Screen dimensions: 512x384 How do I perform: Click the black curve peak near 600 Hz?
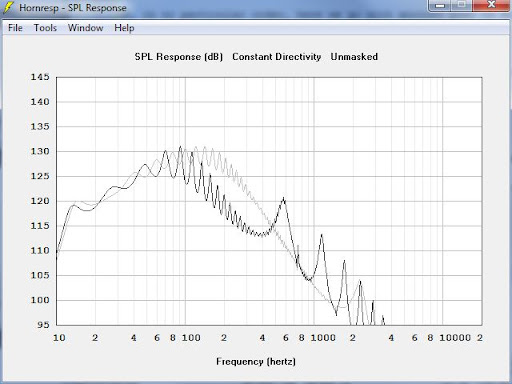284,198
